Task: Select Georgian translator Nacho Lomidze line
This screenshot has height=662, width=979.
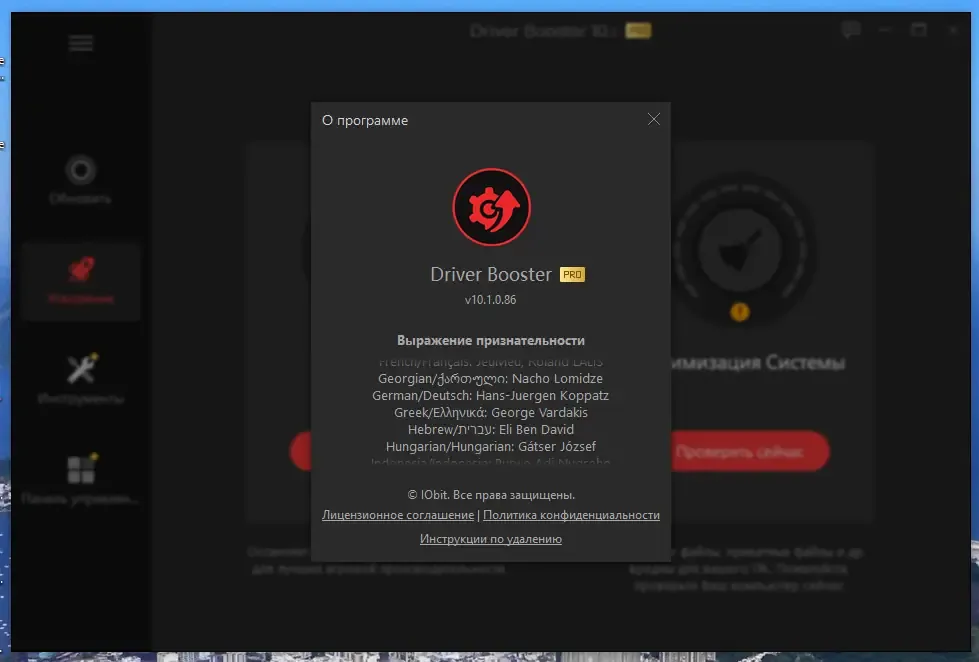Action: pyautogui.click(x=490, y=378)
